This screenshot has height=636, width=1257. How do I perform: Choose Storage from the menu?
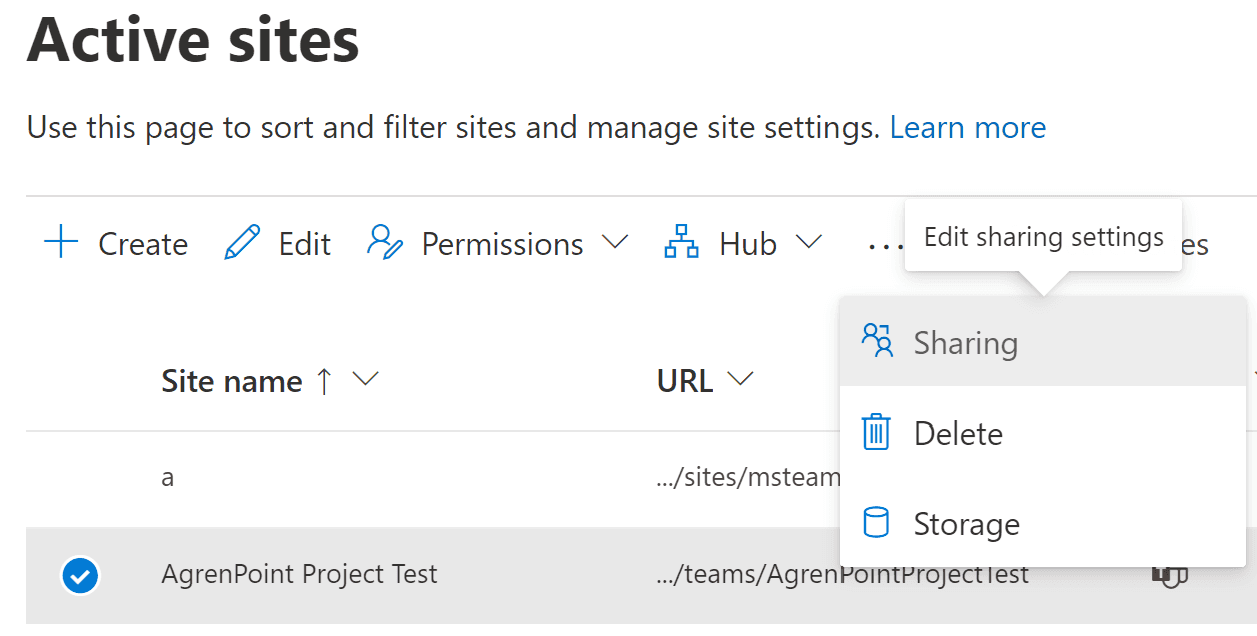(x=966, y=523)
